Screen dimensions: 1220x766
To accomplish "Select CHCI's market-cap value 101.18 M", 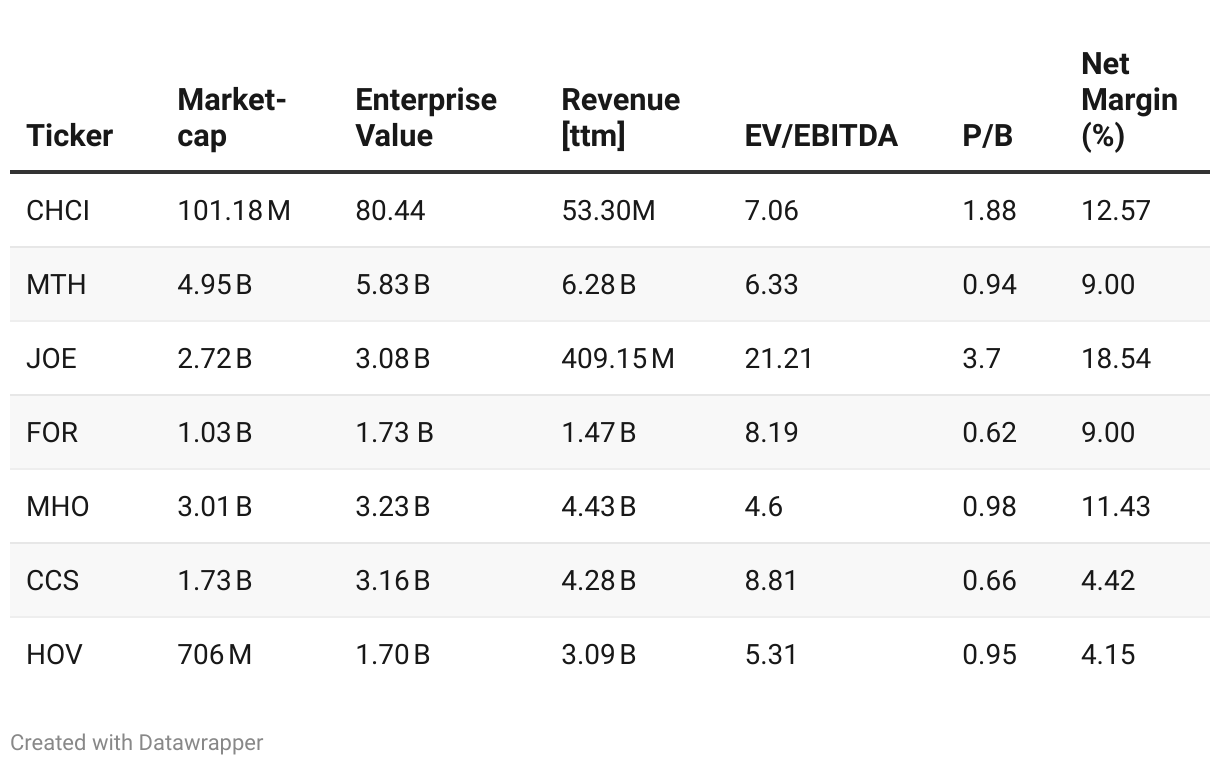I will pos(233,211).
